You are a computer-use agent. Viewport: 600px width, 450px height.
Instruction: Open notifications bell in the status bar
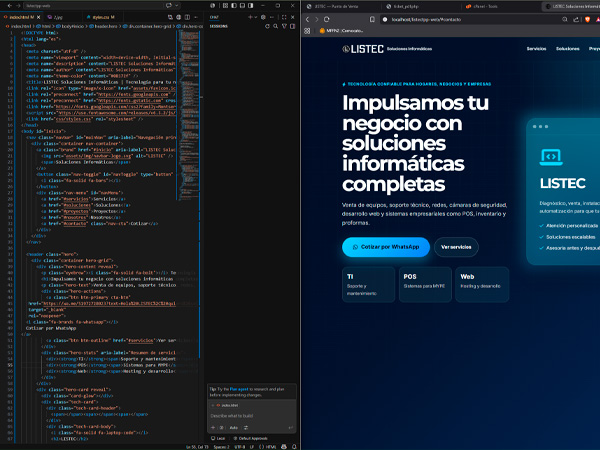click(294, 447)
